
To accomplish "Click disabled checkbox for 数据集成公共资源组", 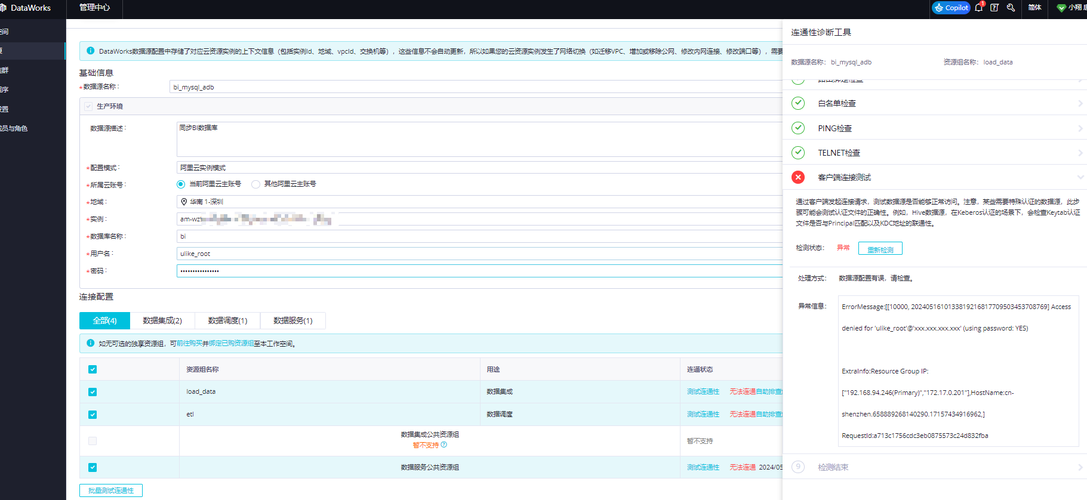I will tap(93, 440).
